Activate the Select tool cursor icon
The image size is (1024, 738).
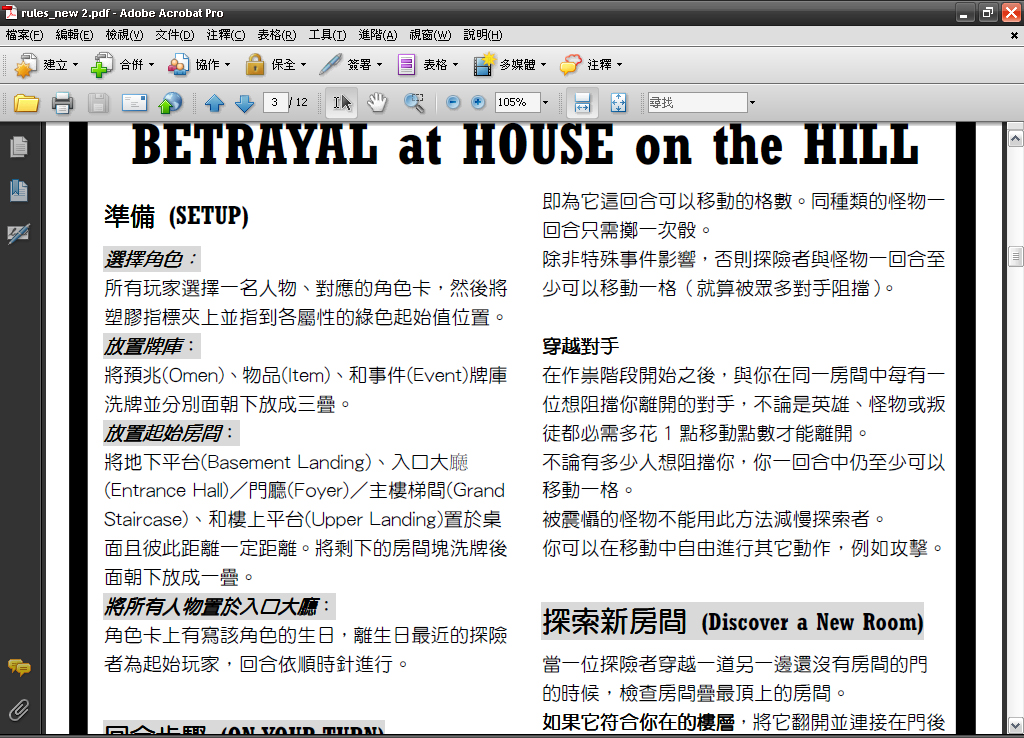(x=342, y=103)
